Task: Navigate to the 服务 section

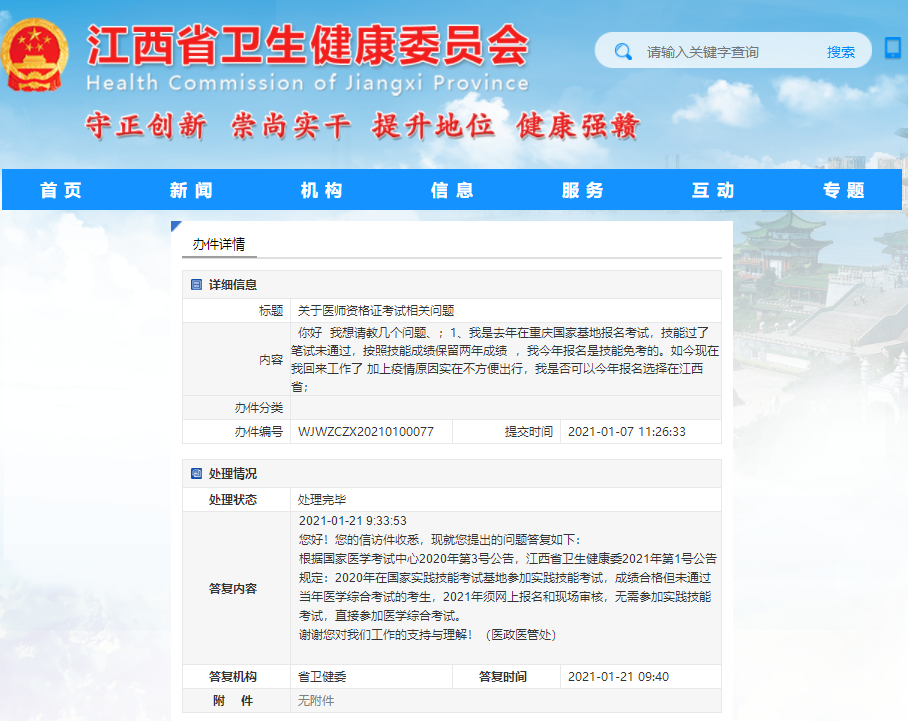Action: [583, 190]
